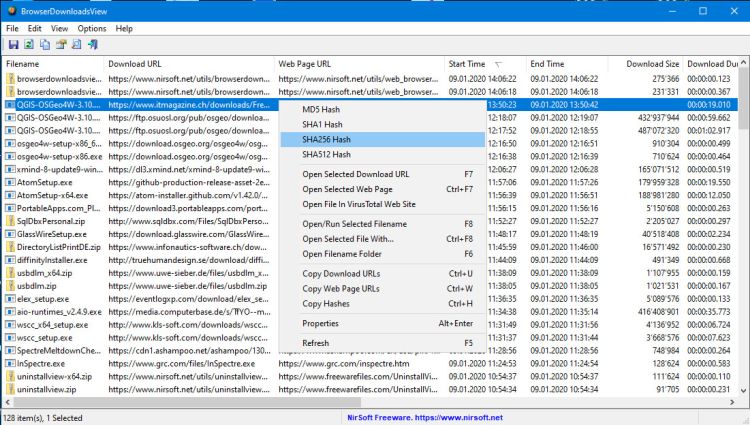Click the status text 128 item(s), 1 Selected

pos(43,418)
